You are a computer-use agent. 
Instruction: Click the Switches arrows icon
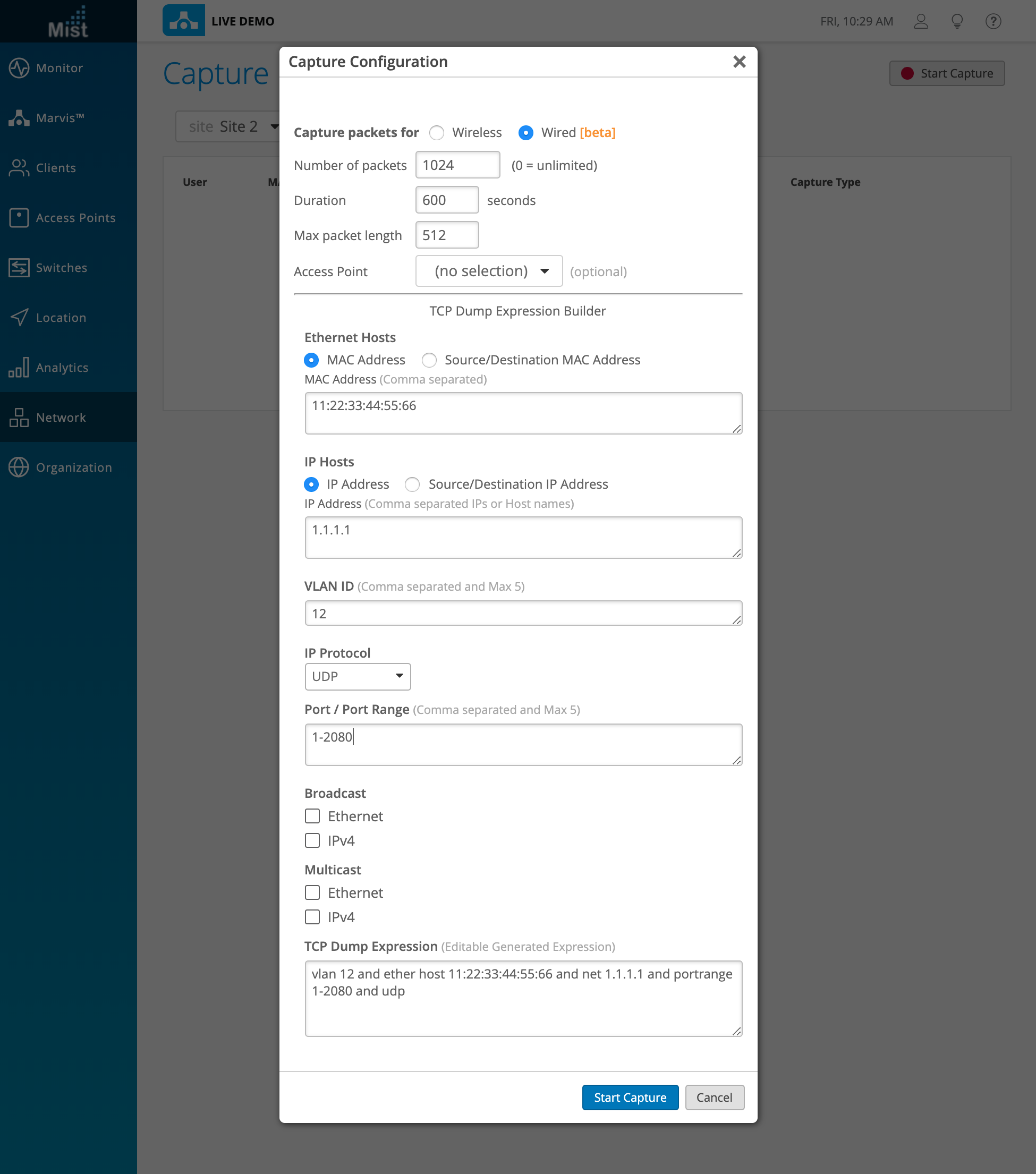tap(19, 268)
